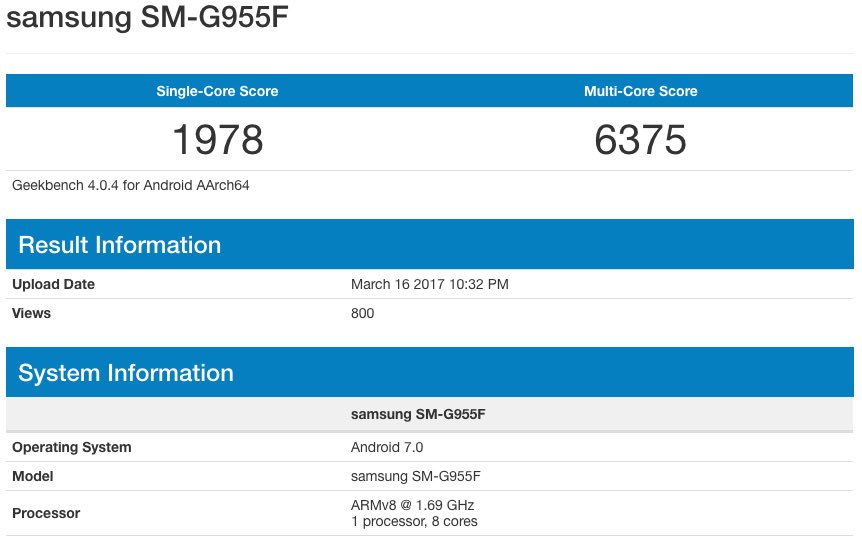The image size is (862, 536).
Task: Click the Processor row label
Action: (46, 513)
